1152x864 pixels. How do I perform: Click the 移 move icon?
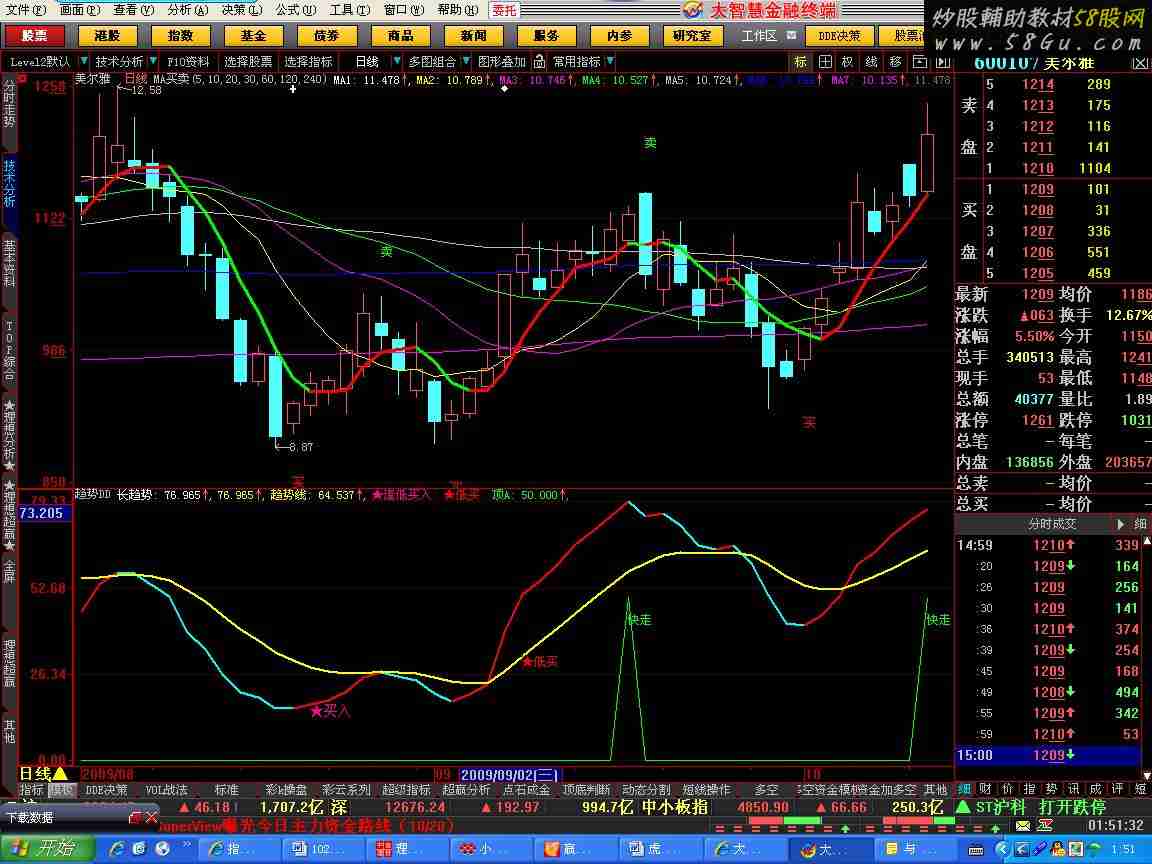coord(895,62)
